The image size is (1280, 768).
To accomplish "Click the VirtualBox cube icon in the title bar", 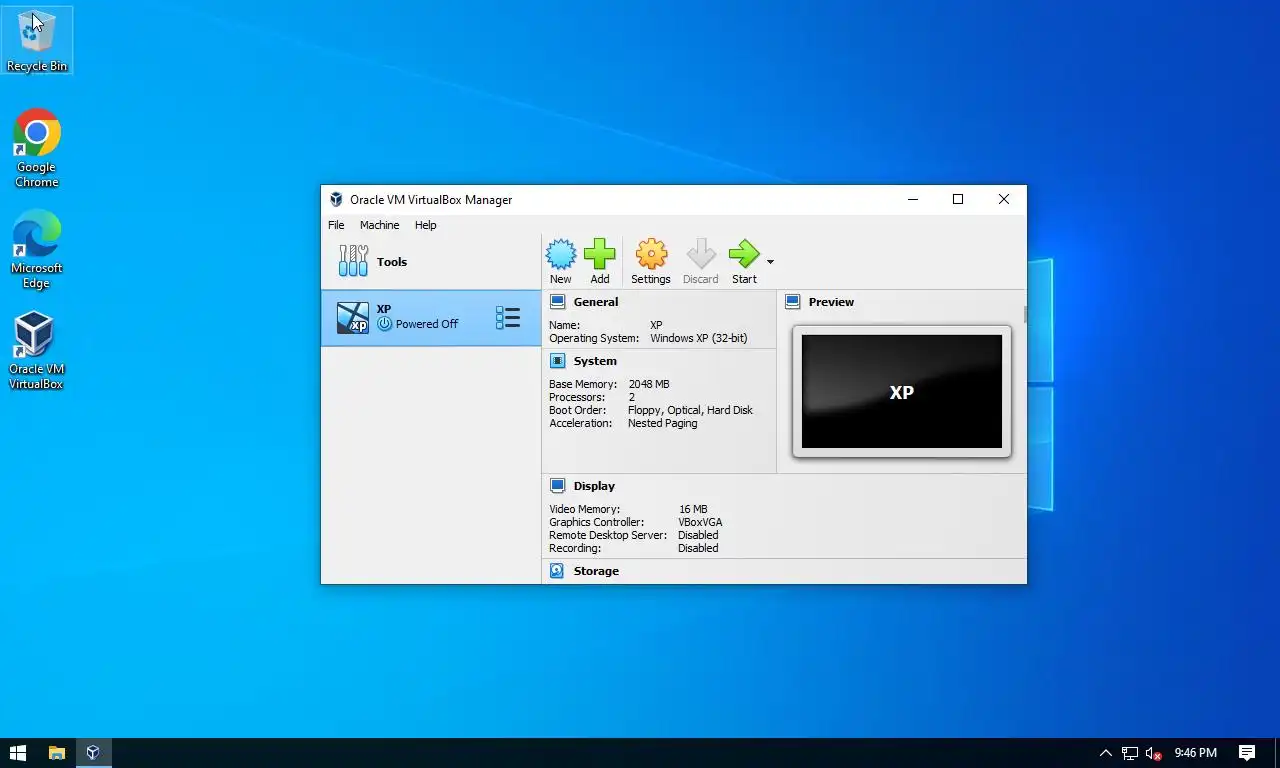I will point(336,200).
